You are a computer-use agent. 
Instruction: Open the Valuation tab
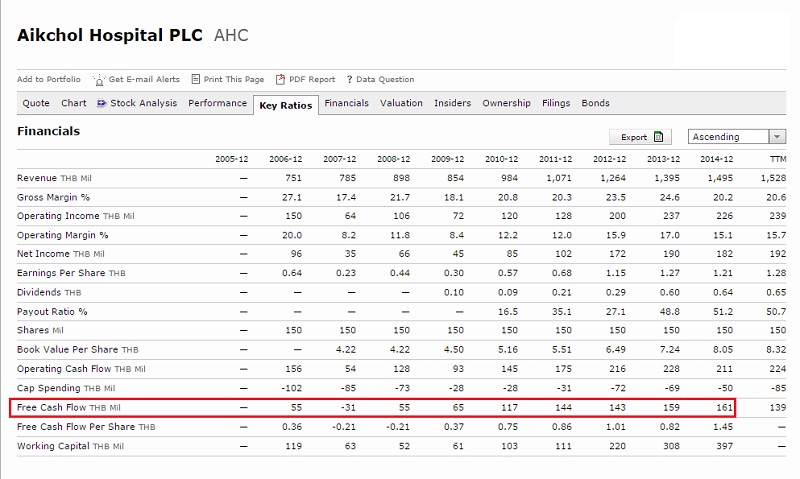point(401,103)
